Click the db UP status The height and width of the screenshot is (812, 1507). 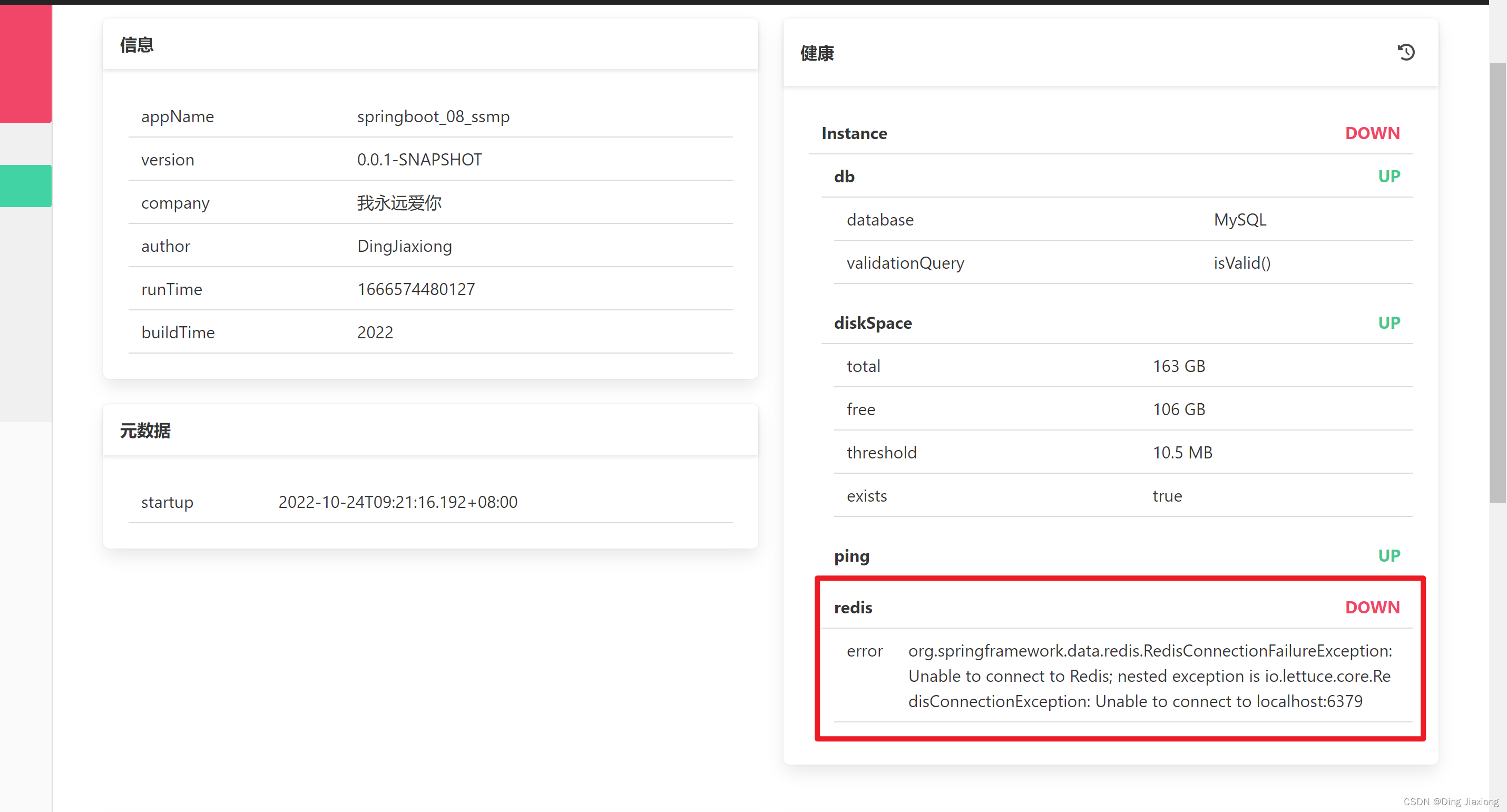click(1389, 177)
